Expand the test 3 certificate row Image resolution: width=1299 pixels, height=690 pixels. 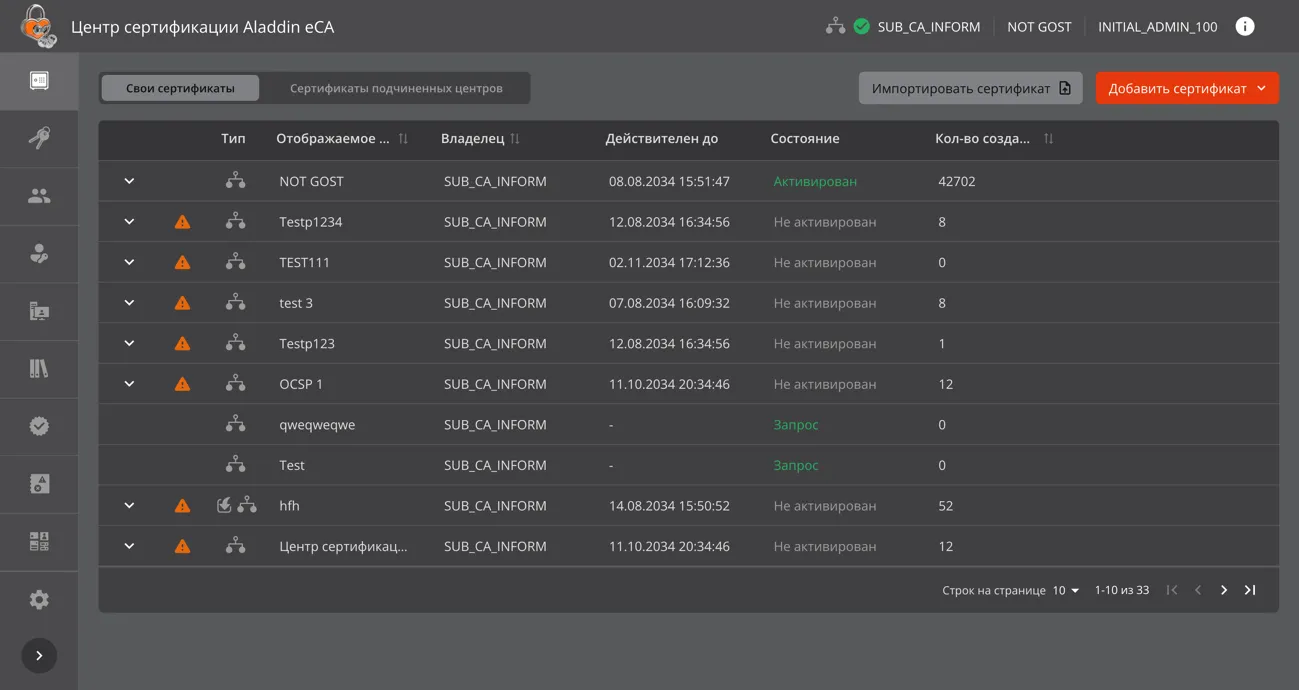[x=129, y=303]
